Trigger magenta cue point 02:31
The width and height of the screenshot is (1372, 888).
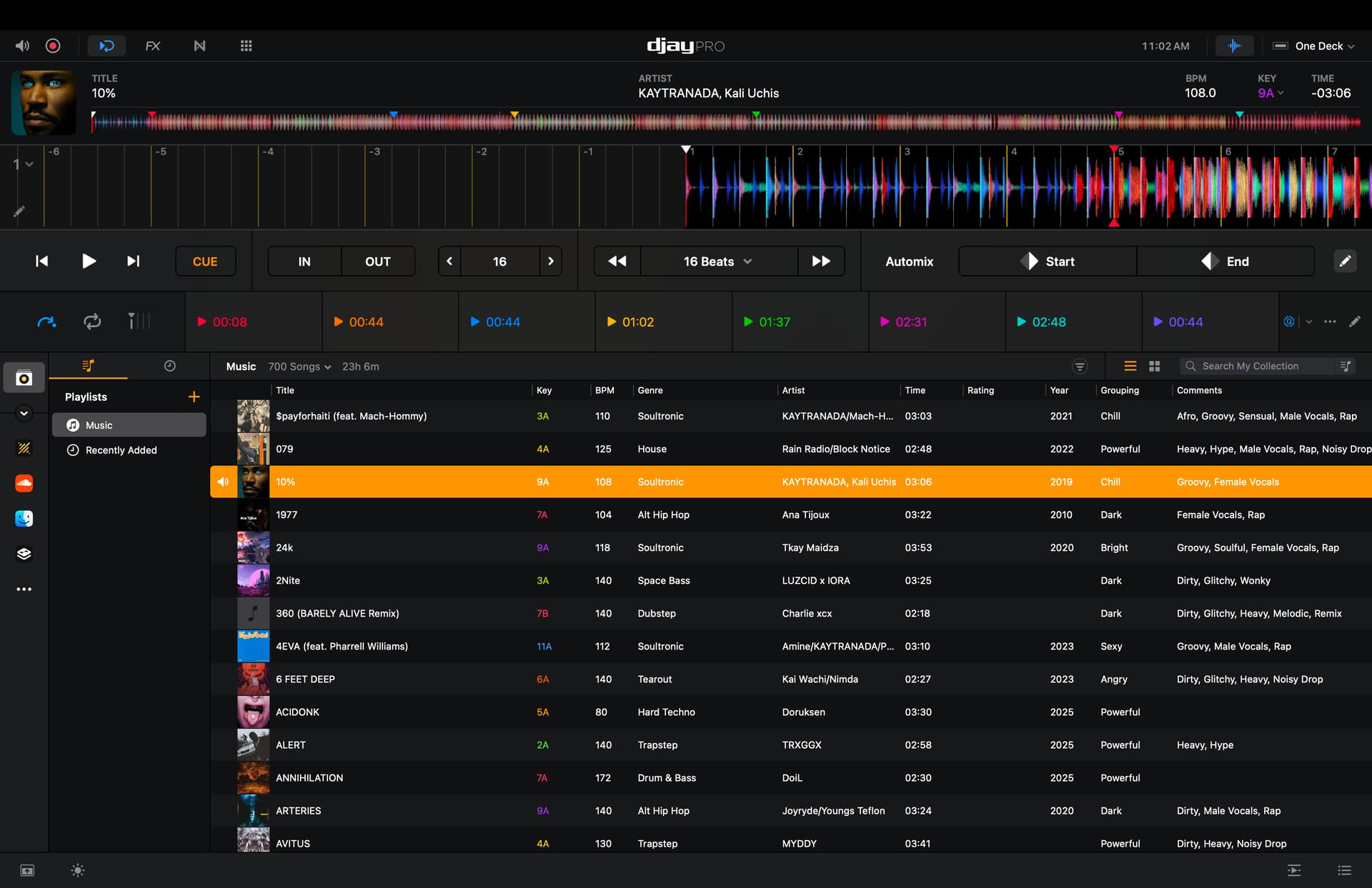click(937, 322)
